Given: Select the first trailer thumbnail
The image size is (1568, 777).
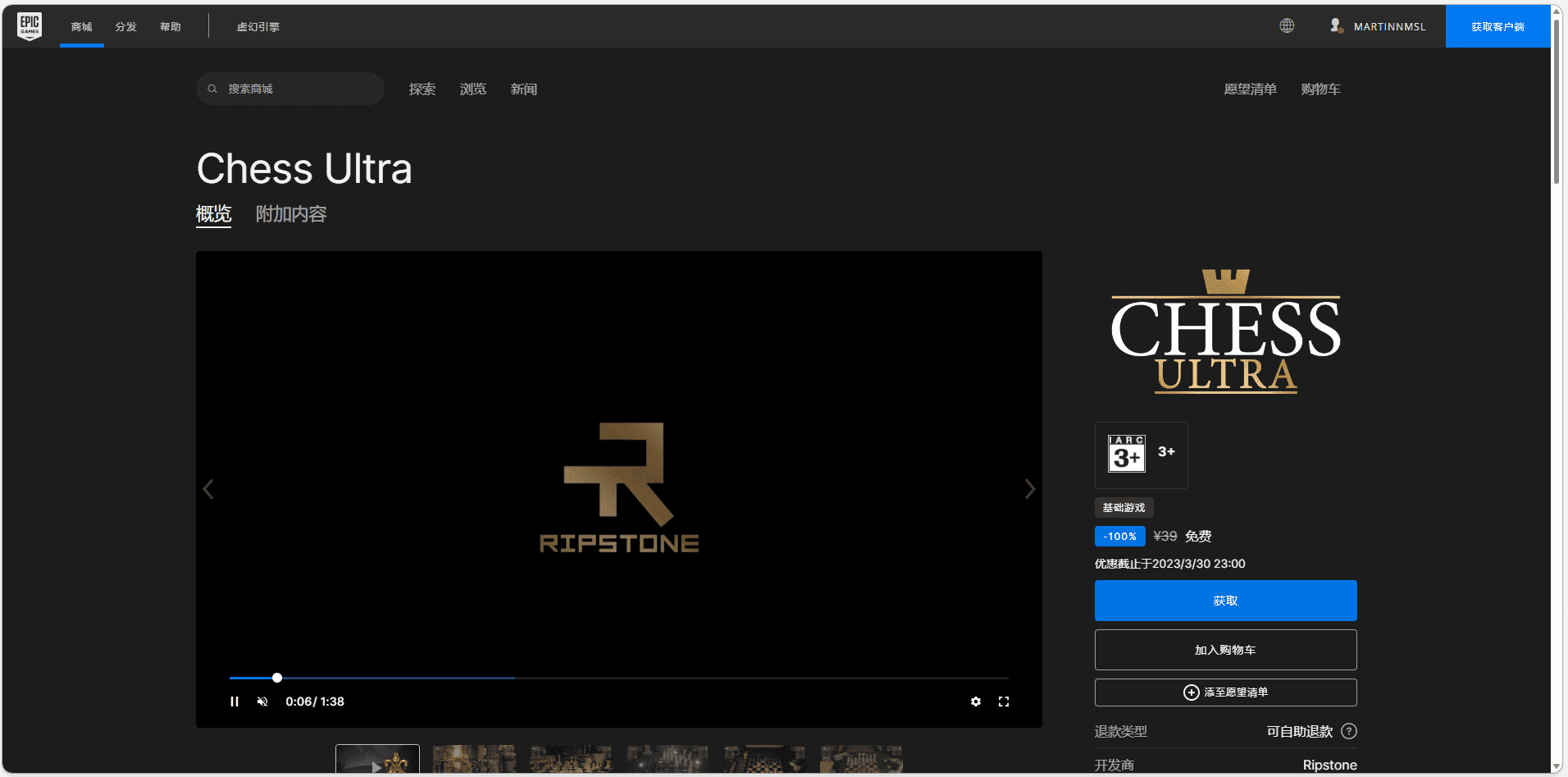Looking at the screenshot, I should tap(377, 759).
